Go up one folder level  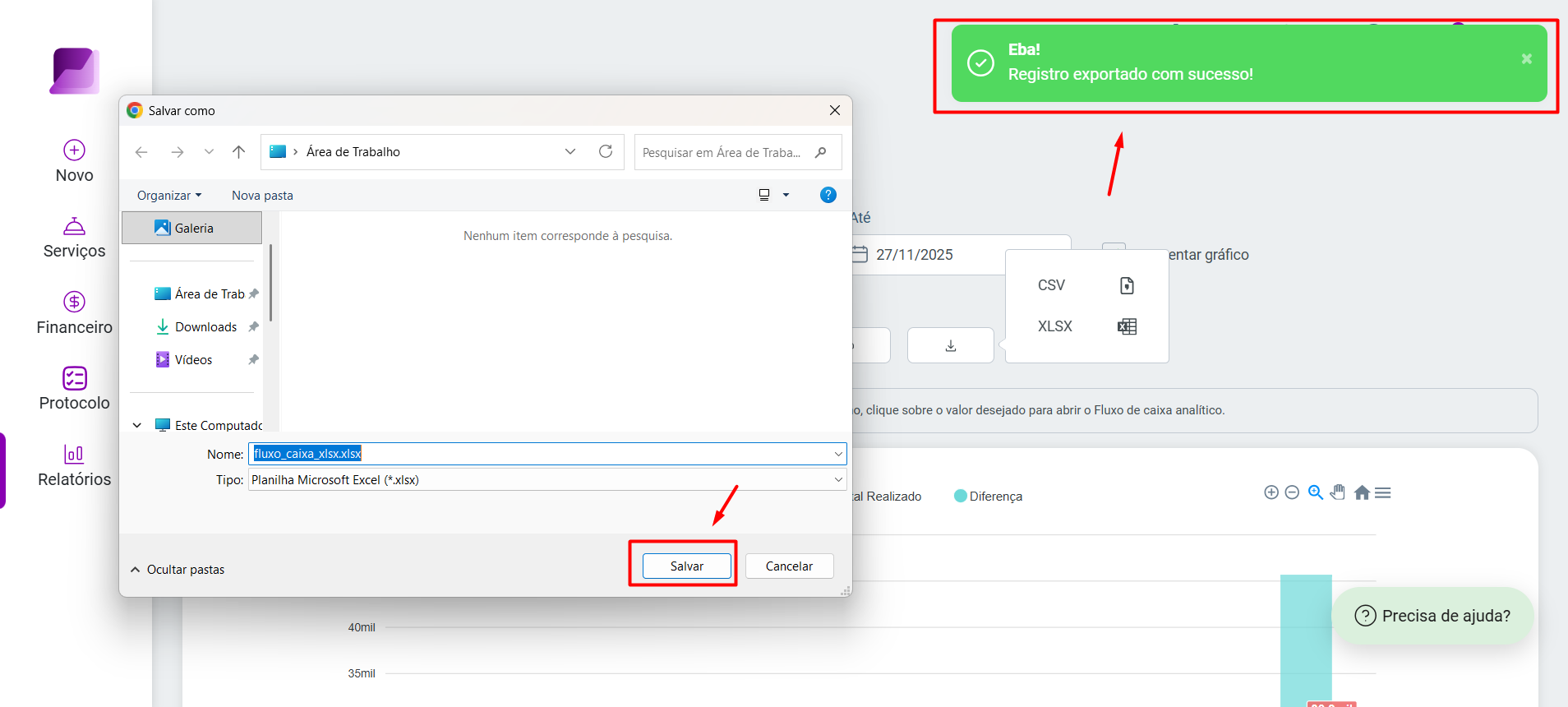coord(238,152)
